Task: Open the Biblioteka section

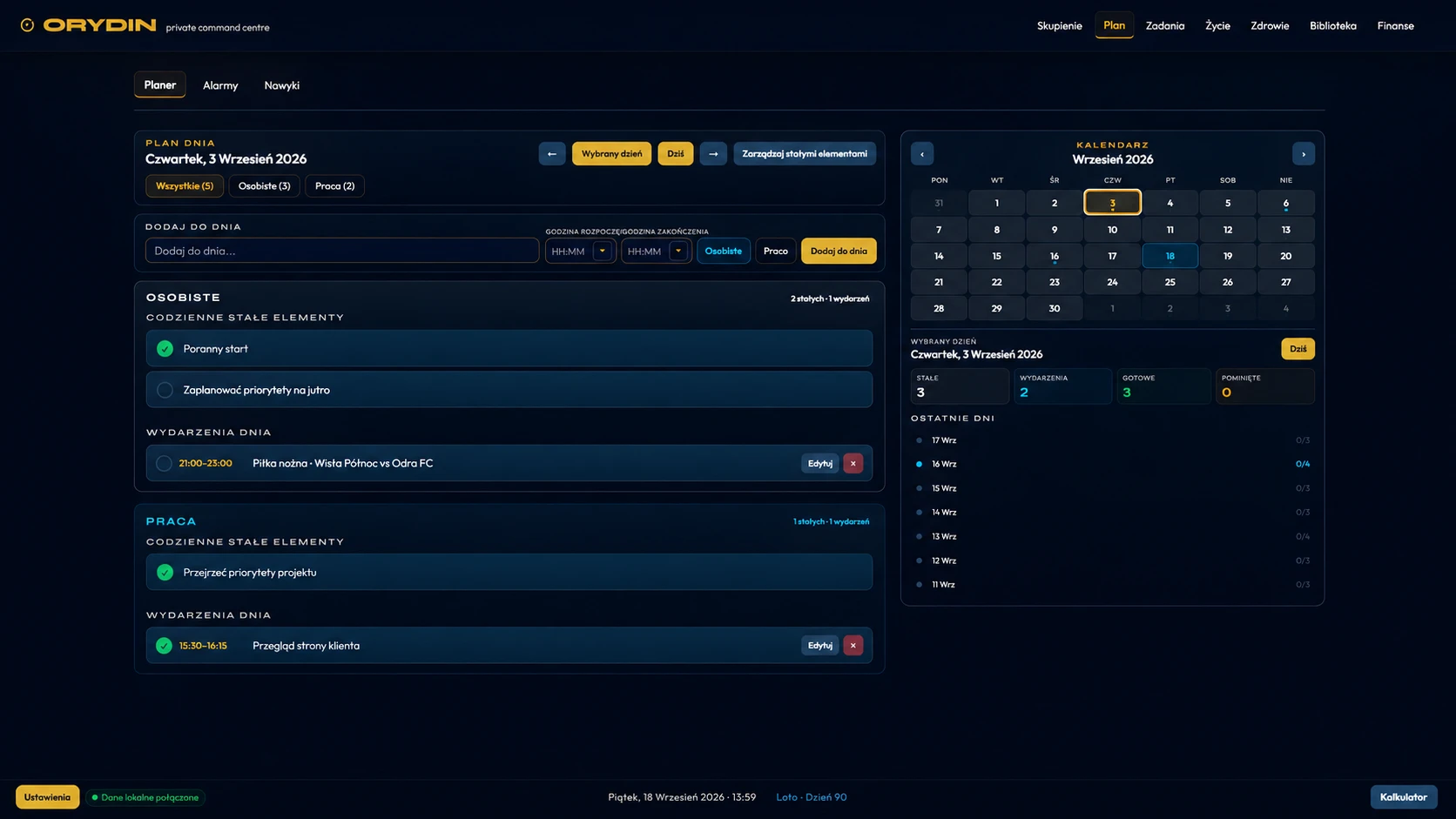Action: (1333, 25)
